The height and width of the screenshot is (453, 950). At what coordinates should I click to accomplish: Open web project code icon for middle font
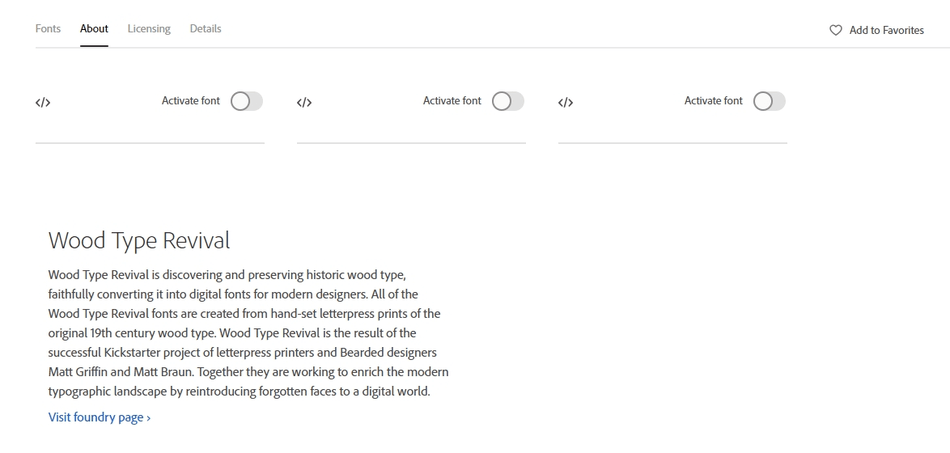[304, 102]
